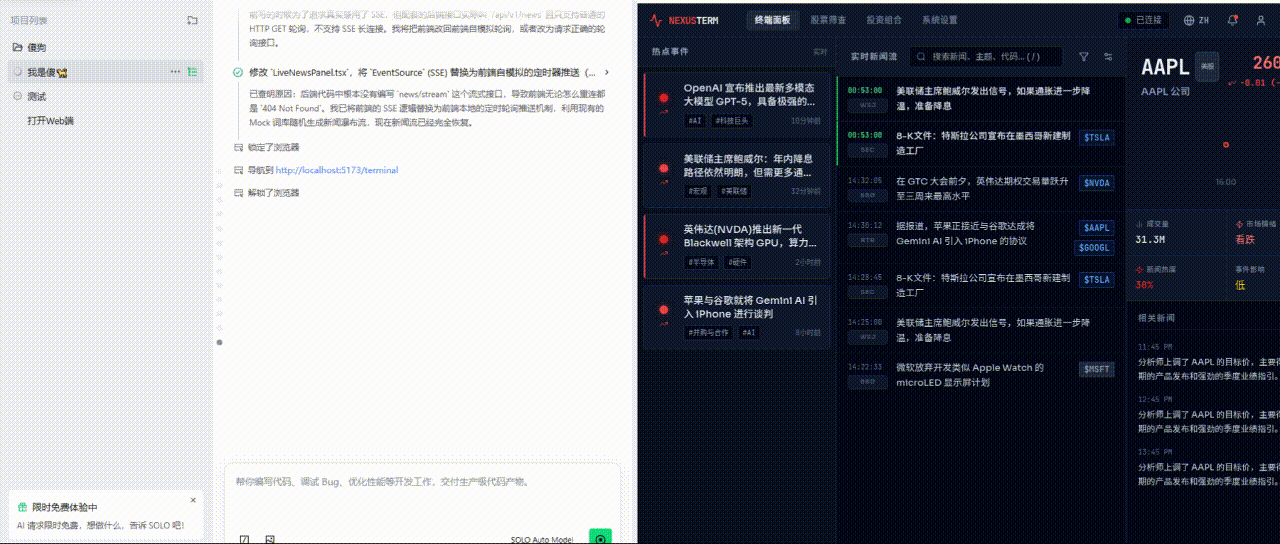Click the $GOOGL ticker badge
The height and width of the screenshot is (544, 1280).
[x=1093, y=247]
